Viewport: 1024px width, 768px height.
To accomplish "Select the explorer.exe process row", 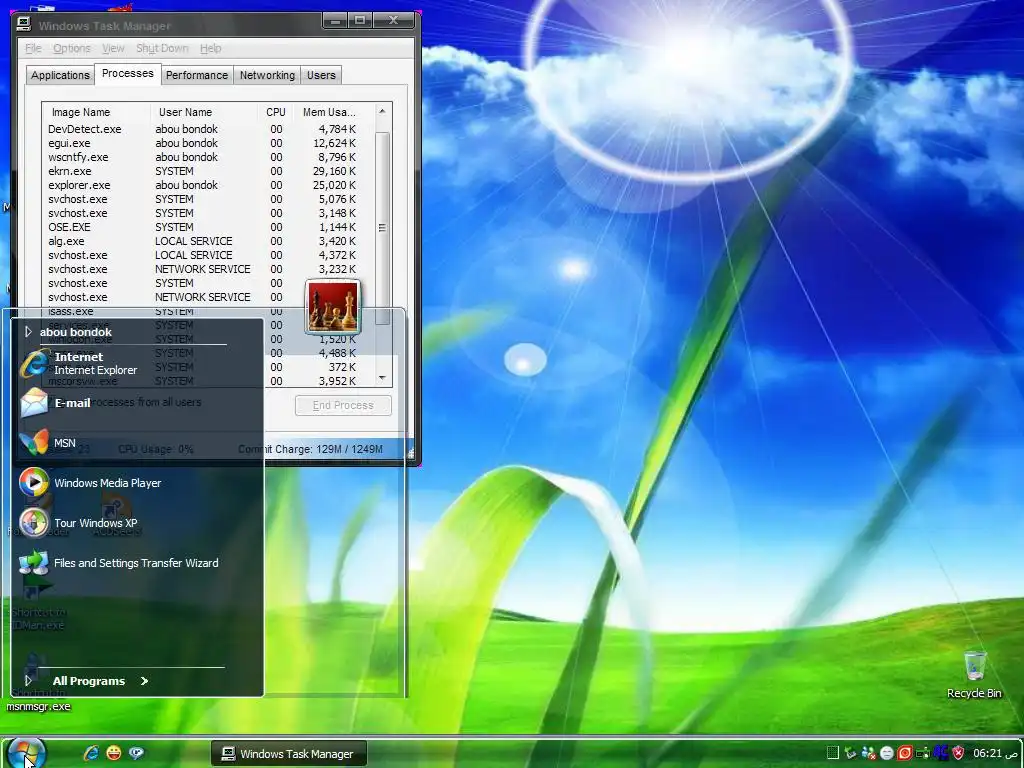I will click(x=209, y=185).
